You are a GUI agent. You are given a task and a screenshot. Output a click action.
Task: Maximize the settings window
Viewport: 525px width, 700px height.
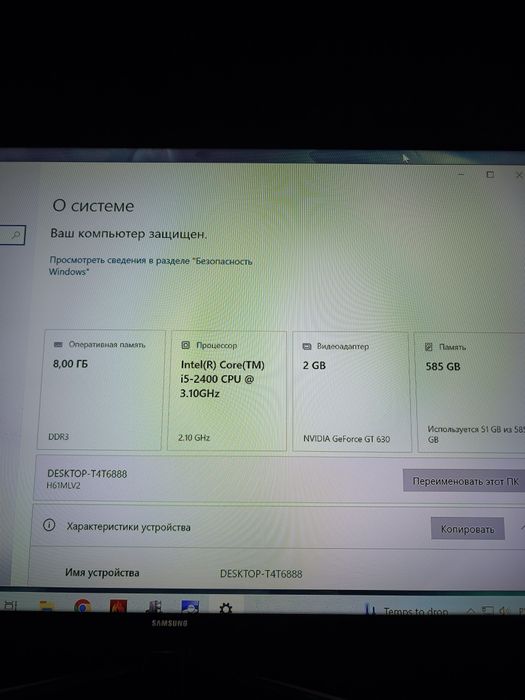click(490, 175)
